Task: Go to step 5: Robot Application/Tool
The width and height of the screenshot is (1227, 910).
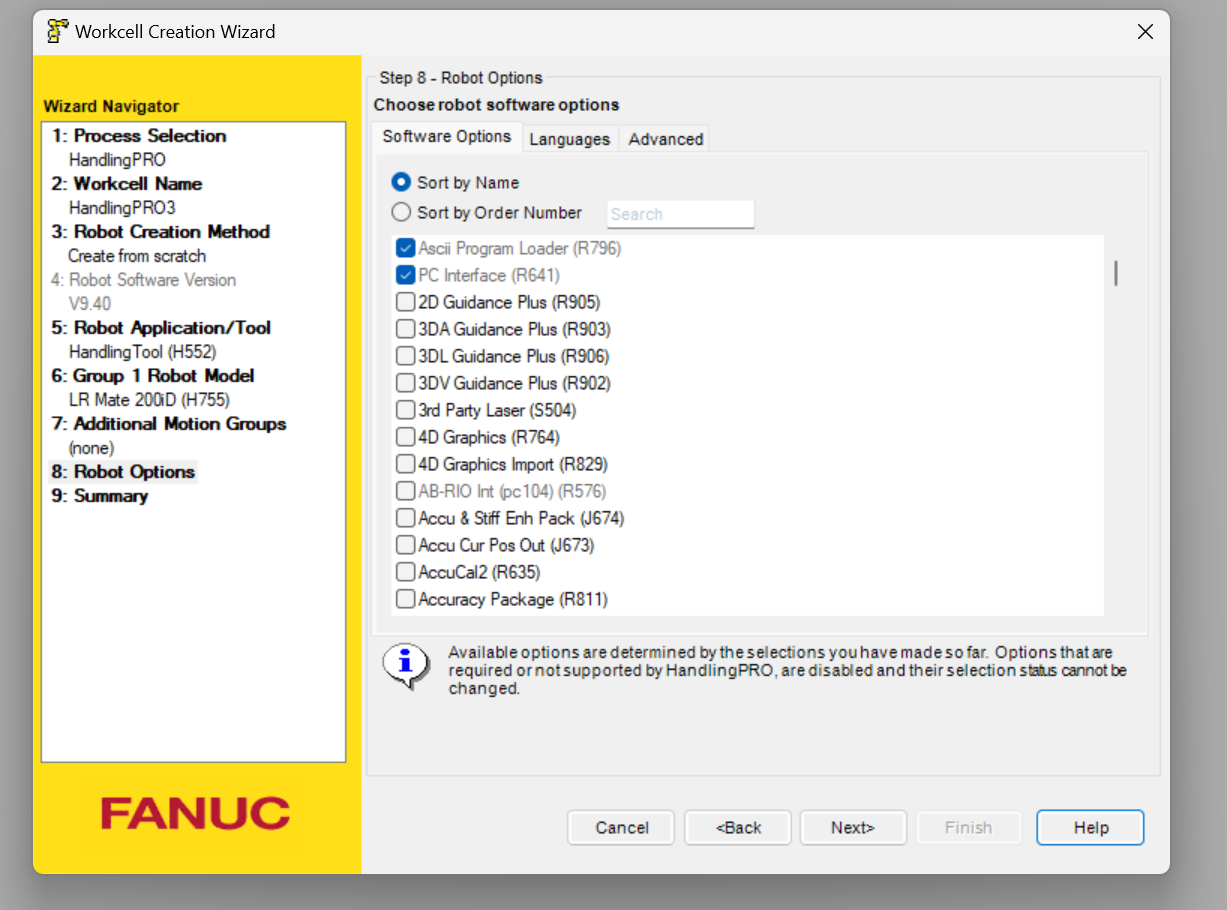Action: pyautogui.click(x=161, y=328)
